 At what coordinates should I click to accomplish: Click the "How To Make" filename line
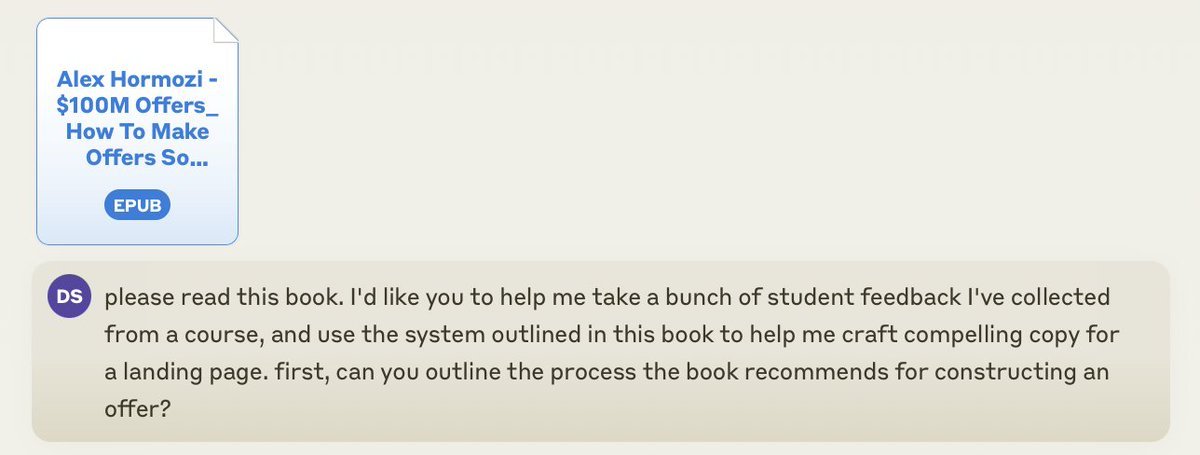click(x=138, y=132)
